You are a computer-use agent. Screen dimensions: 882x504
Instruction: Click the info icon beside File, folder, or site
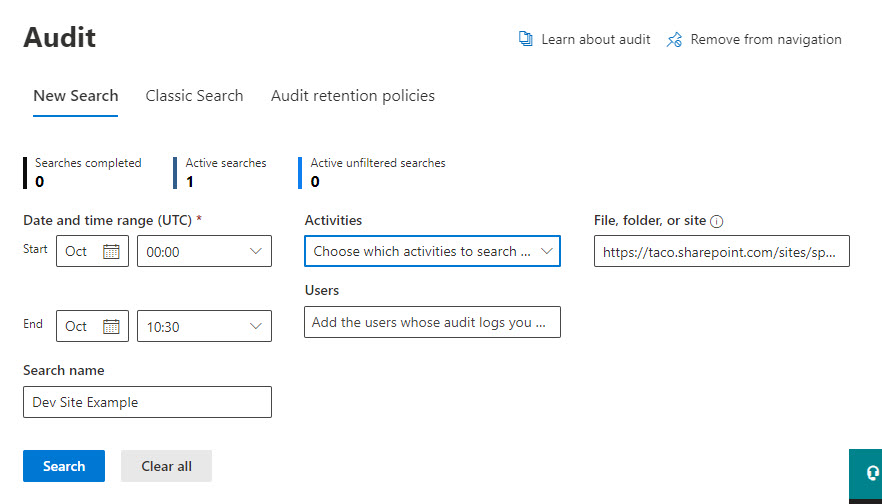717,222
